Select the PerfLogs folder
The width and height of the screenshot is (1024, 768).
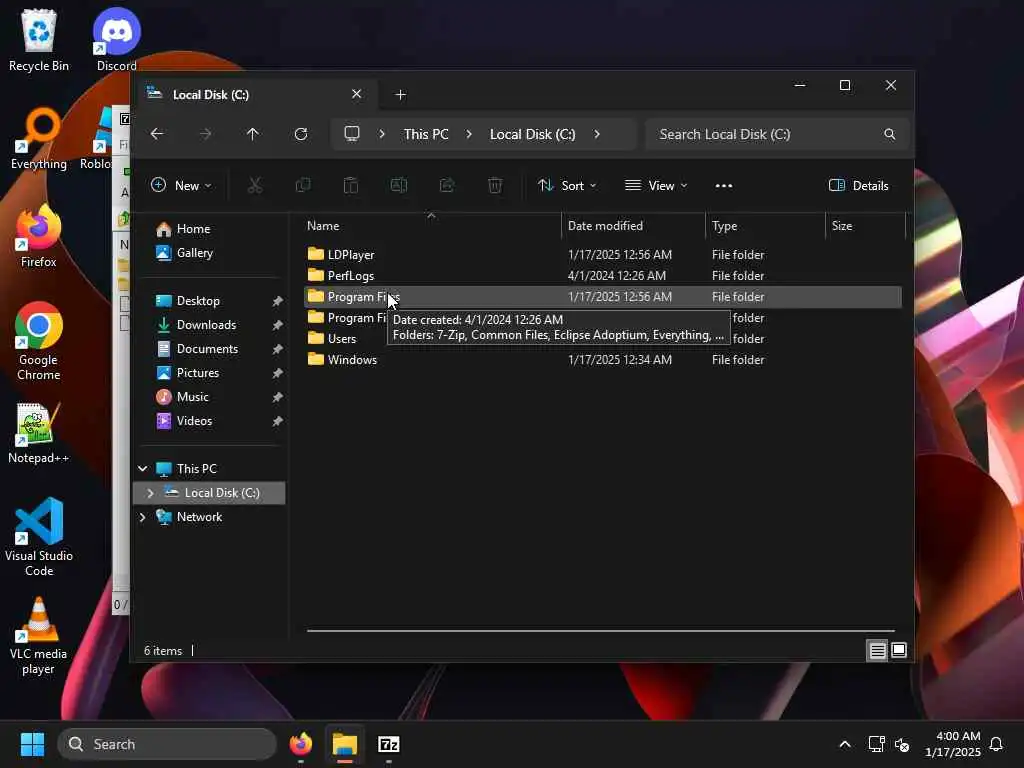[x=602, y=276]
